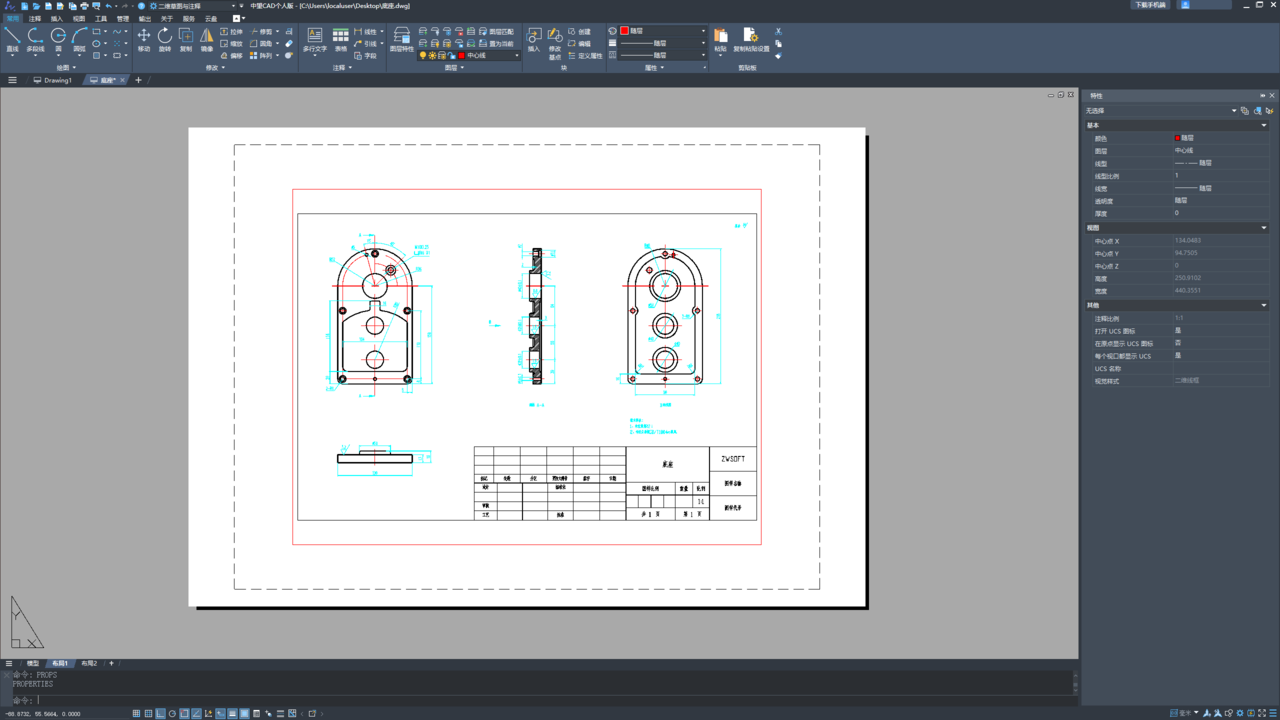Image resolution: width=1280 pixels, height=720 pixels.
Task: Toggle ortho mode in status bar
Action: pyautogui.click(x=160, y=714)
